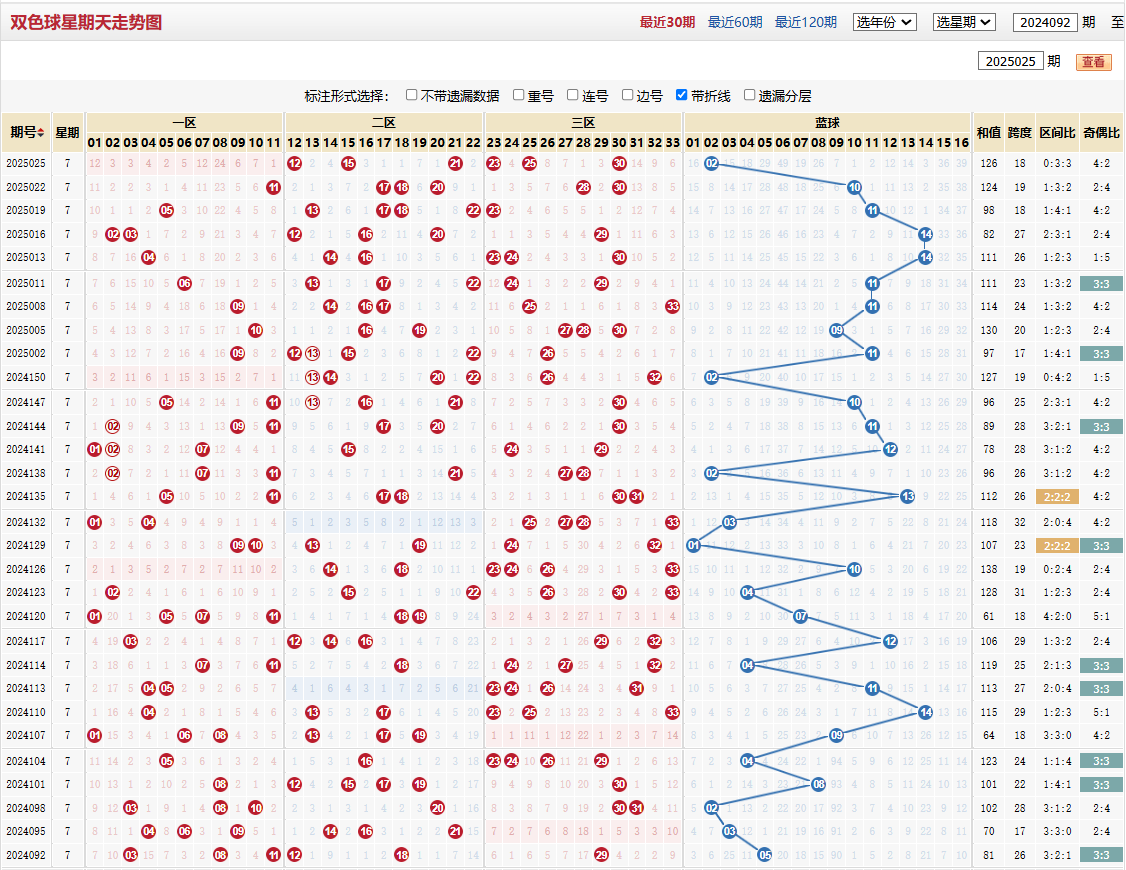This screenshot has width=1126, height=870.
Task: Click 5:1 odd-even ratio in row 2024120
Action: 1102,617
